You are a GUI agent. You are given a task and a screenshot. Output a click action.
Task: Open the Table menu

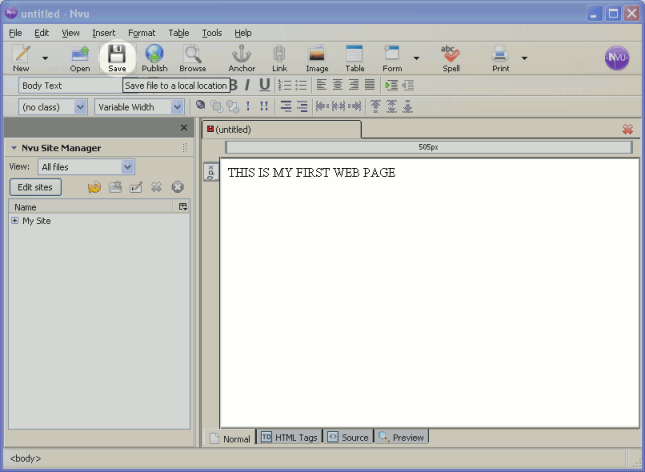click(179, 33)
